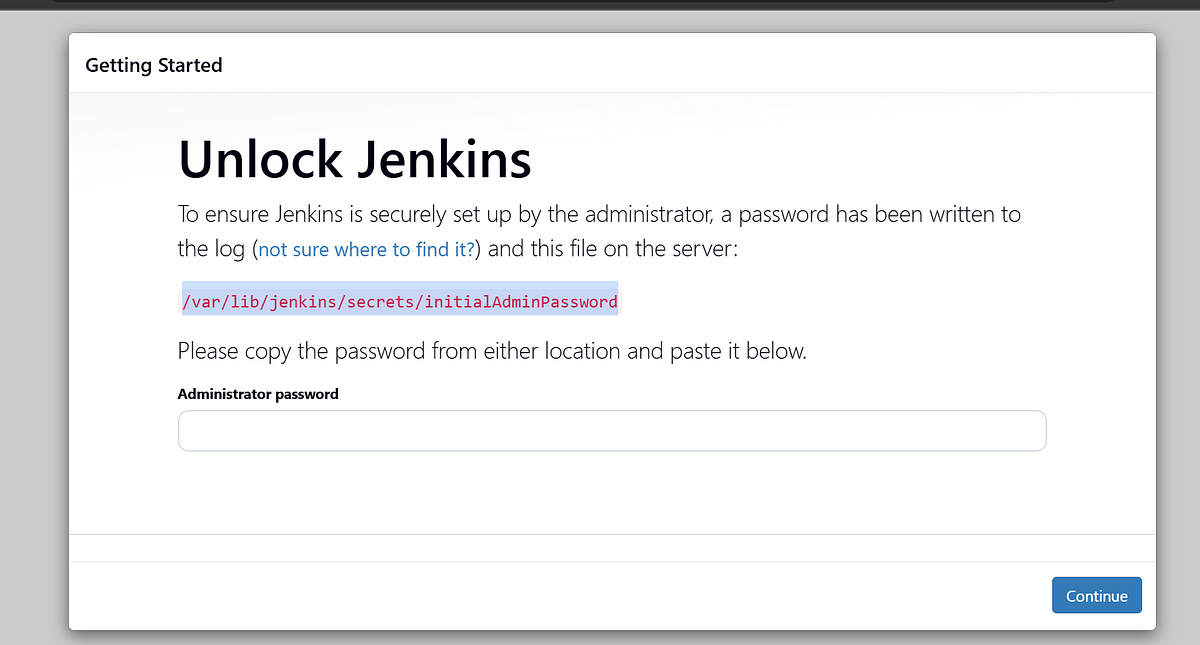Click the 'Administrator password' field label
Screen dimensions: 1200x645
257,394
